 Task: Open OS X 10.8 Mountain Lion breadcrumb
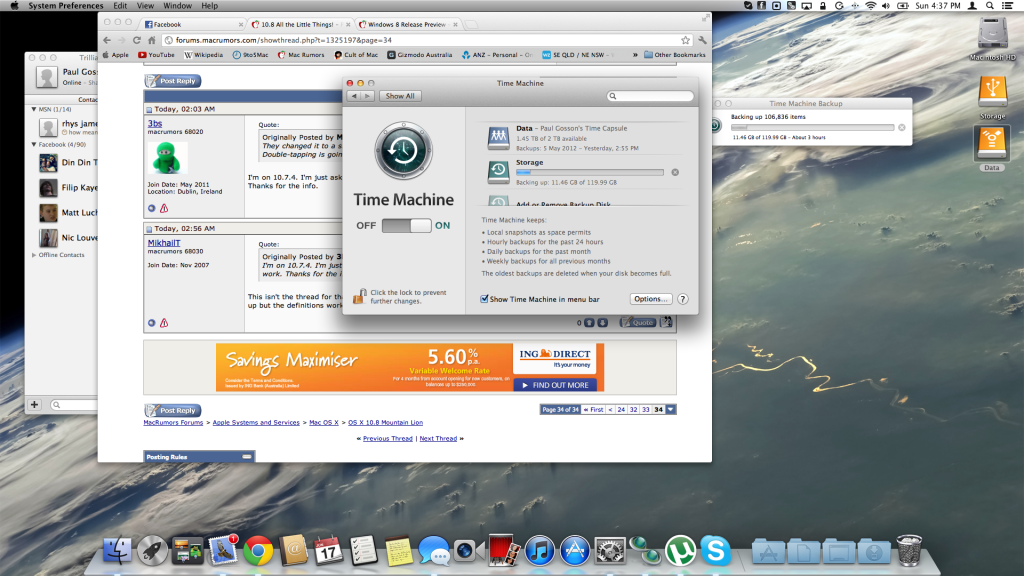[x=385, y=423]
